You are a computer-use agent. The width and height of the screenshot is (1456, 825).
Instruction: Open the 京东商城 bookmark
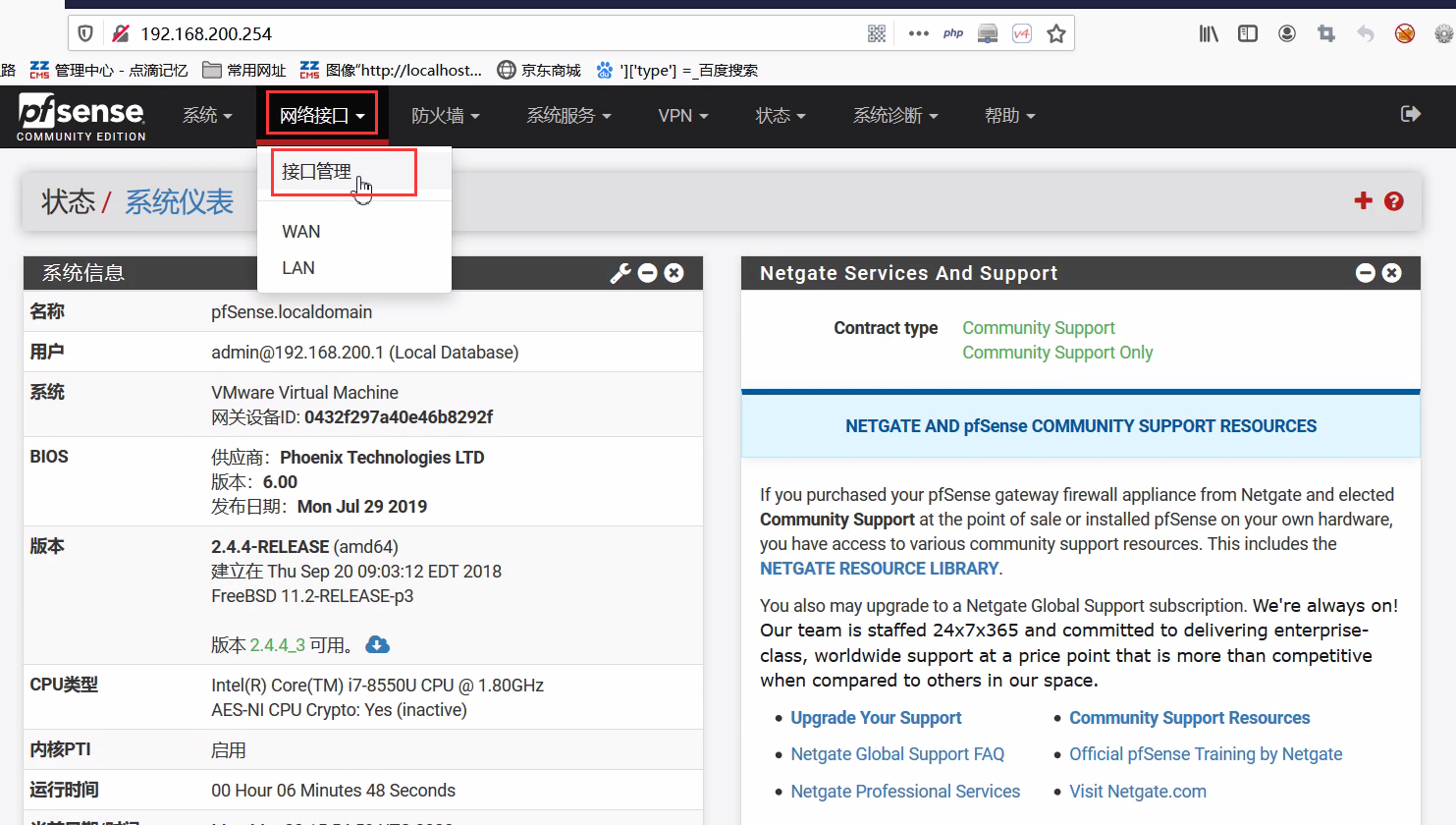pos(539,70)
